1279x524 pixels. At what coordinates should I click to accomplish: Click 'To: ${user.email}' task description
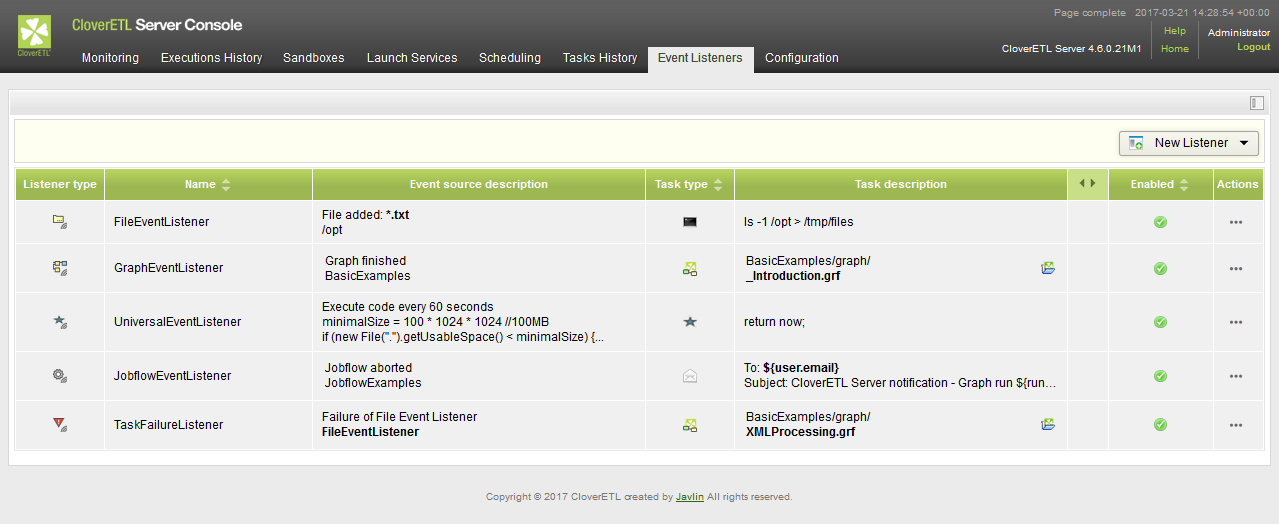pos(792,368)
